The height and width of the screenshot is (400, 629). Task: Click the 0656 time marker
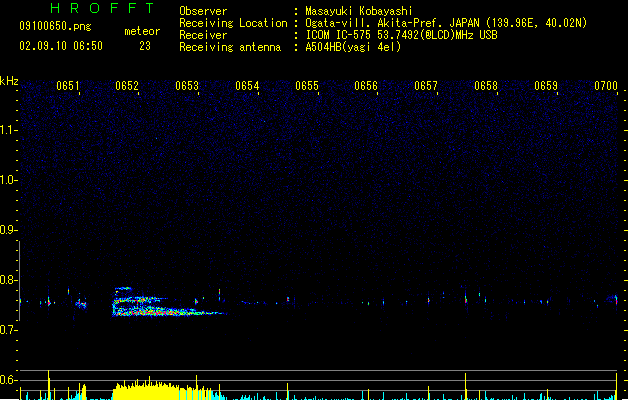(366, 86)
